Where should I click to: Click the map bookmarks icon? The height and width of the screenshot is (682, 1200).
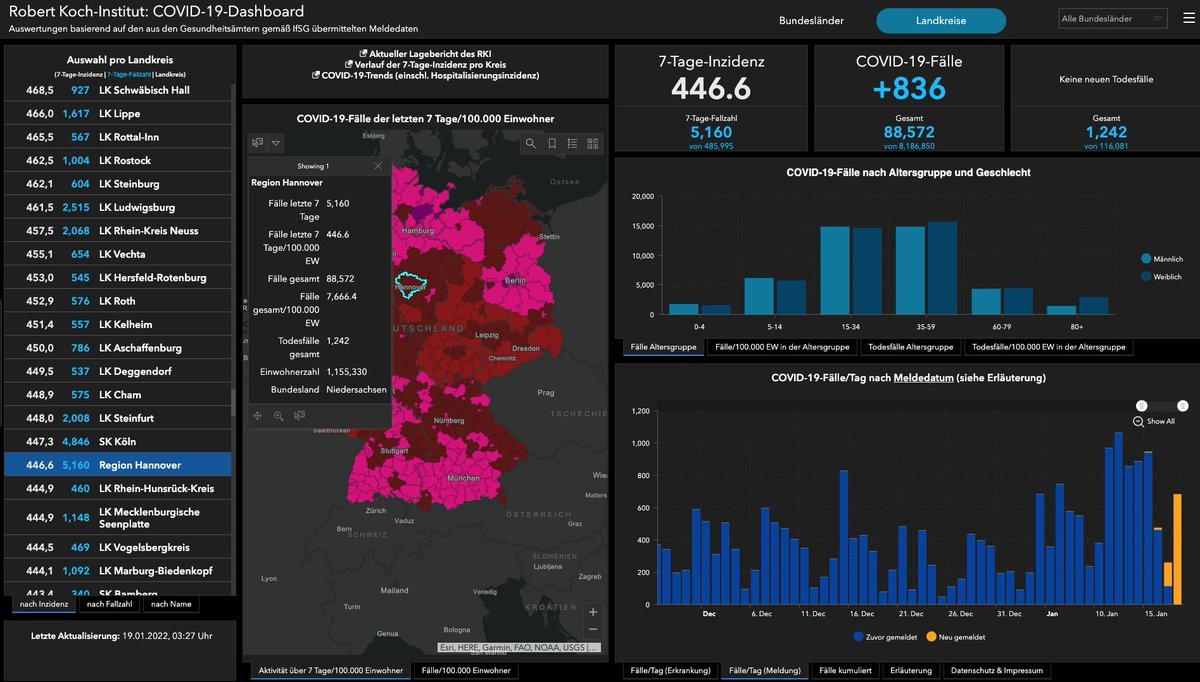[552, 144]
